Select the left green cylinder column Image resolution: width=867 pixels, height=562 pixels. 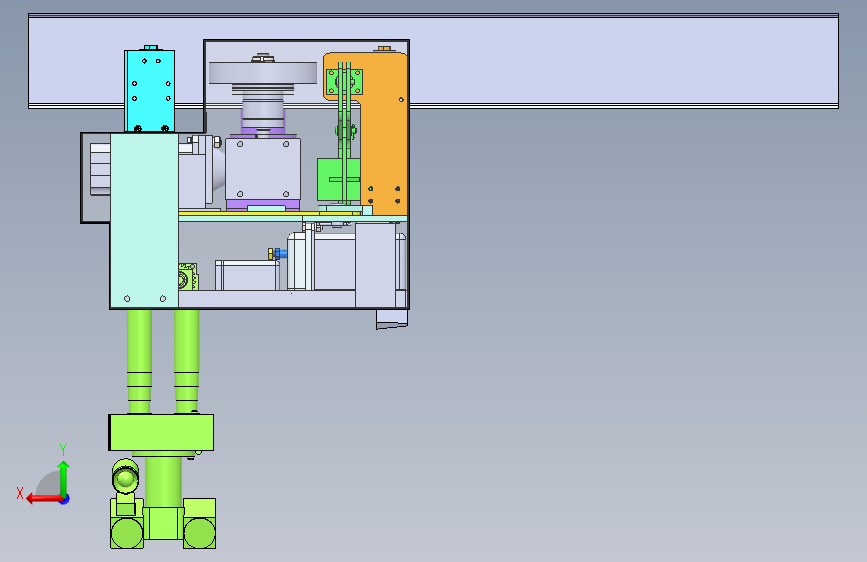click(139, 361)
